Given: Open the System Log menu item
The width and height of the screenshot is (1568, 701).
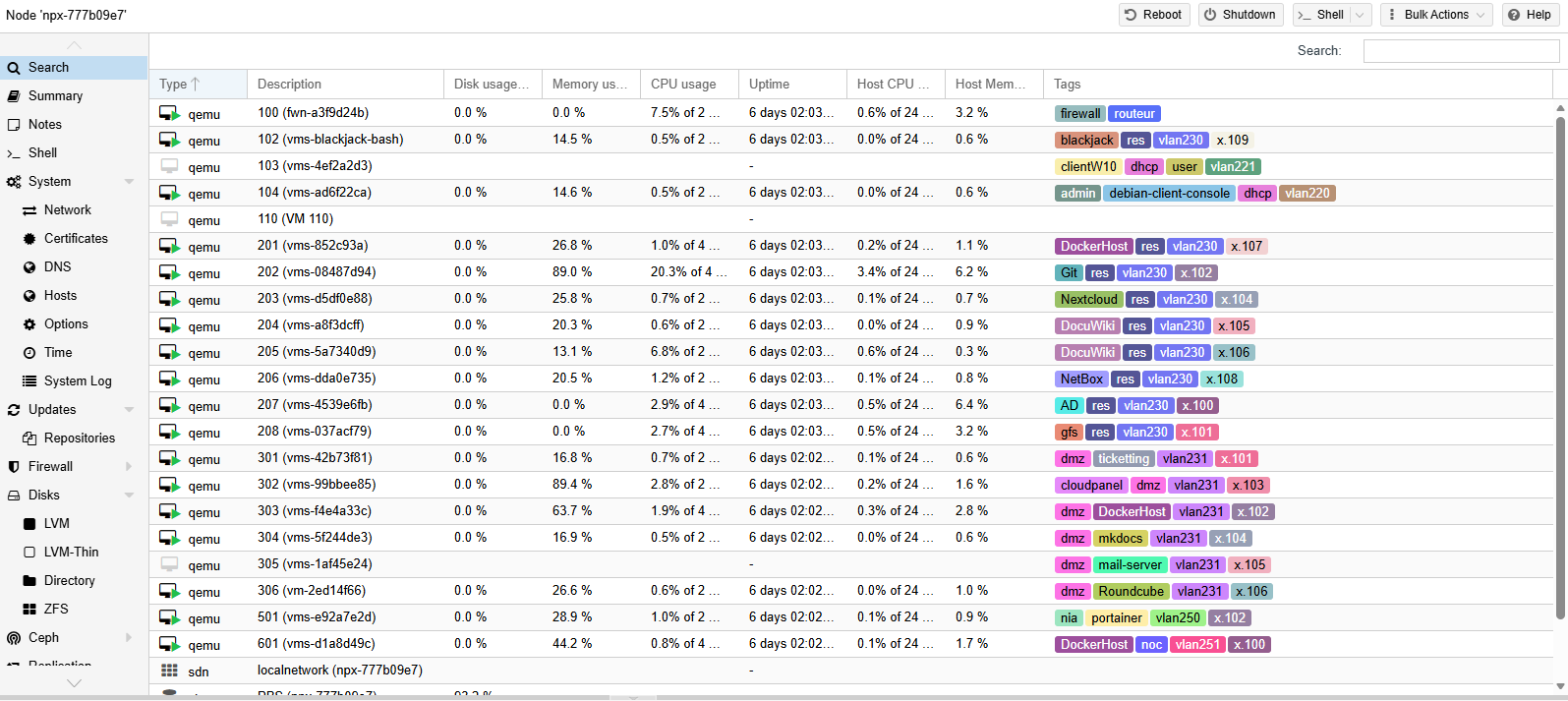Looking at the screenshot, I should click(78, 381).
